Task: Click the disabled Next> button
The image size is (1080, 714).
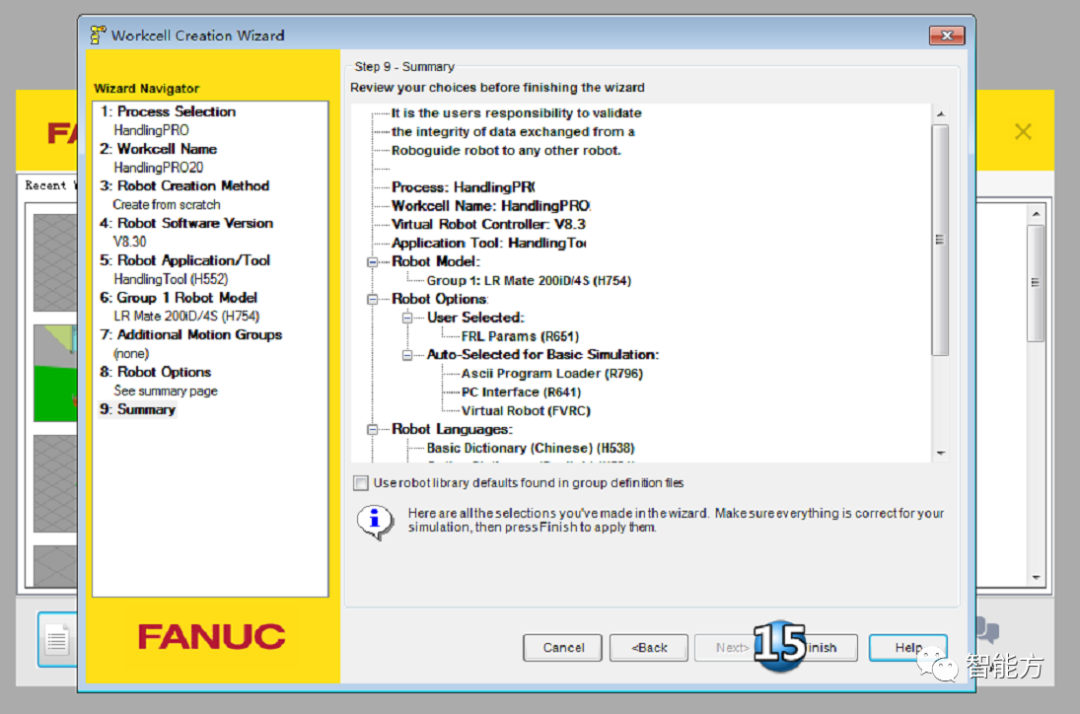Action: pyautogui.click(x=731, y=647)
